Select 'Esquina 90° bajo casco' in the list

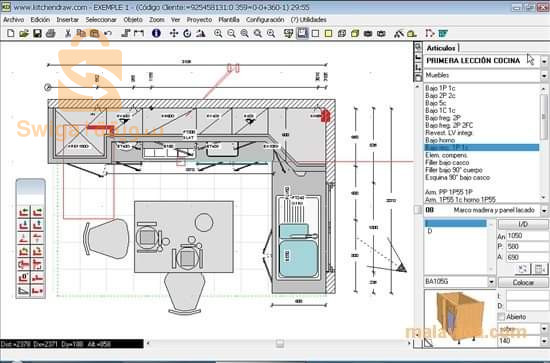point(457,177)
